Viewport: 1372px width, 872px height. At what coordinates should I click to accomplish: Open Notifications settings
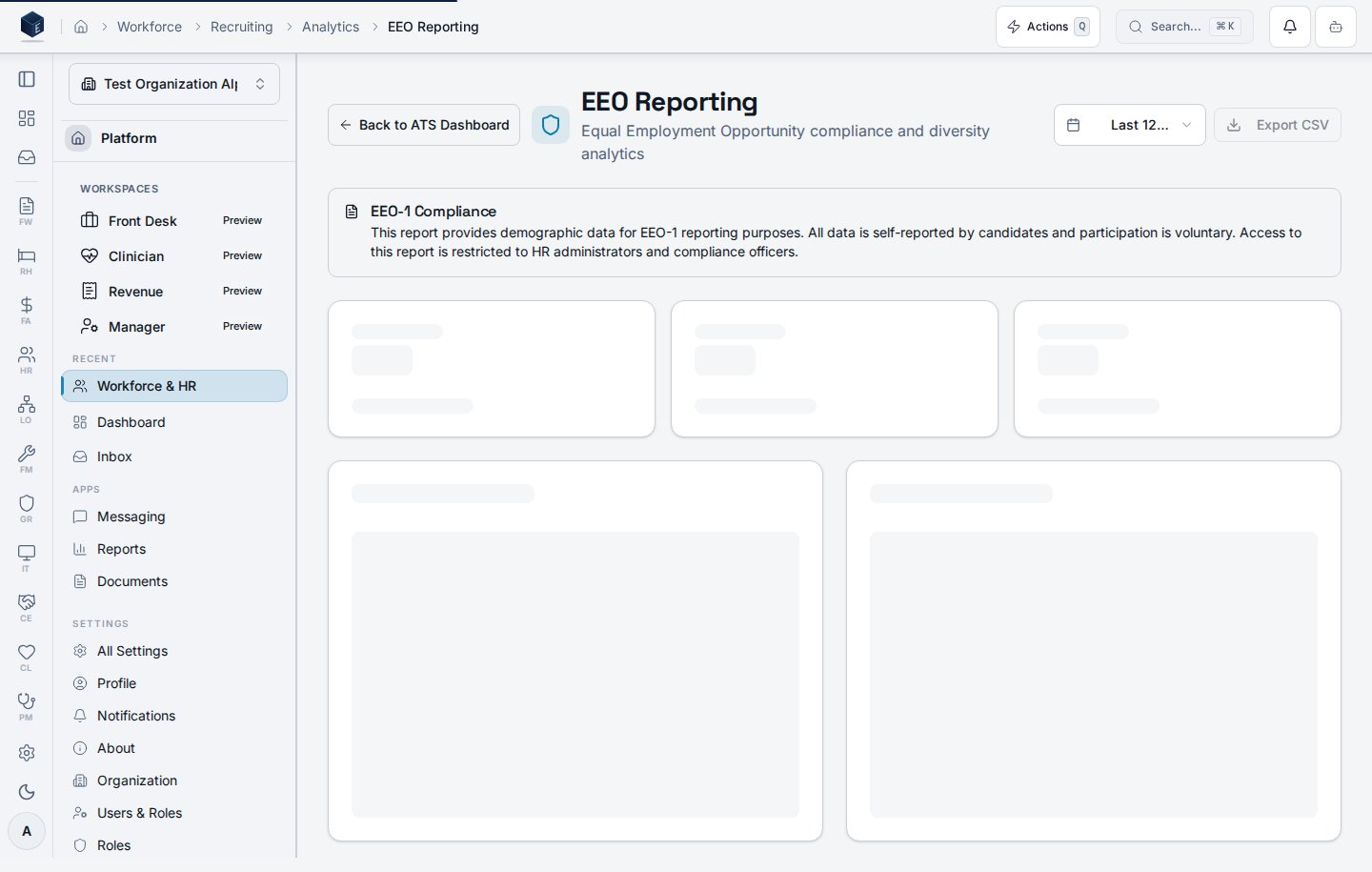[x=174, y=716]
